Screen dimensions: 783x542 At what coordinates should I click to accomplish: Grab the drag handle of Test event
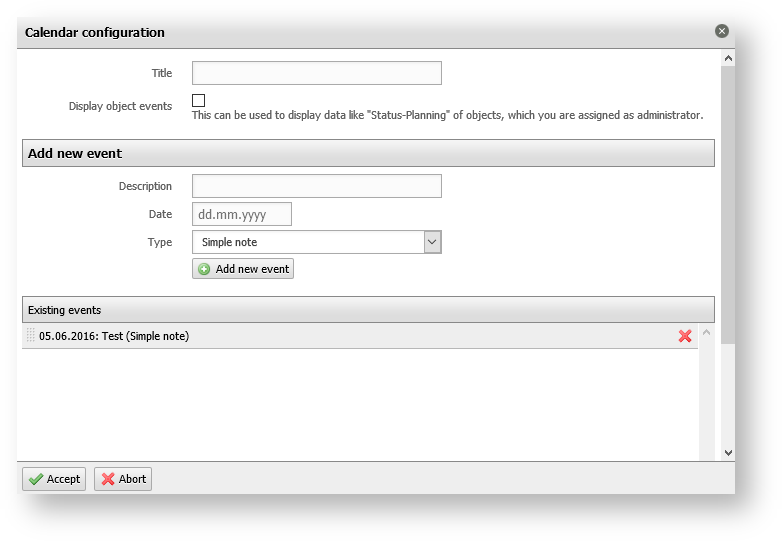(30, 336)
